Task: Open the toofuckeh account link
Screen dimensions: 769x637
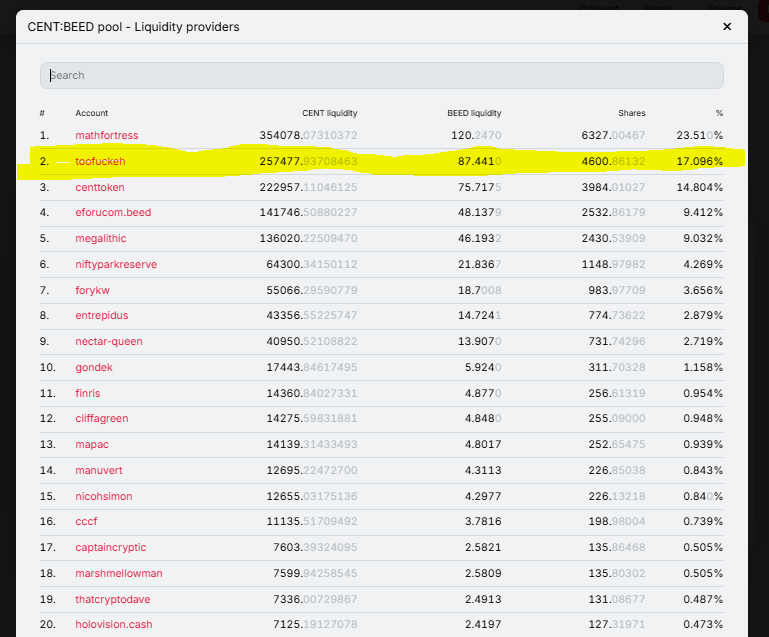Action: tap(100, 161)
